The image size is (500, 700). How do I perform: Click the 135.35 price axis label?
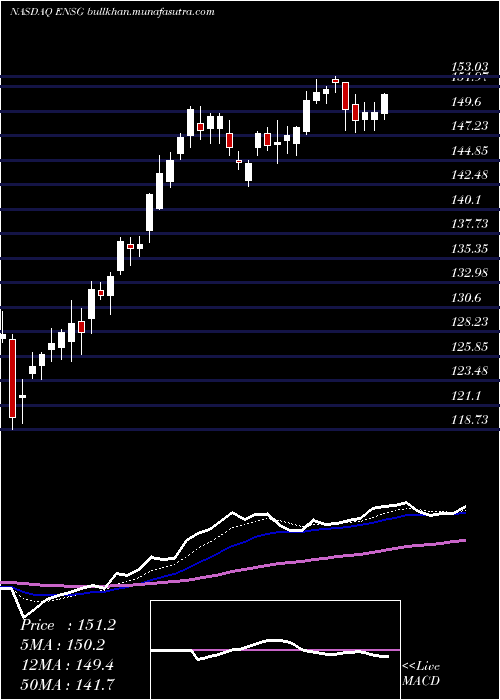tap(469, 248)
